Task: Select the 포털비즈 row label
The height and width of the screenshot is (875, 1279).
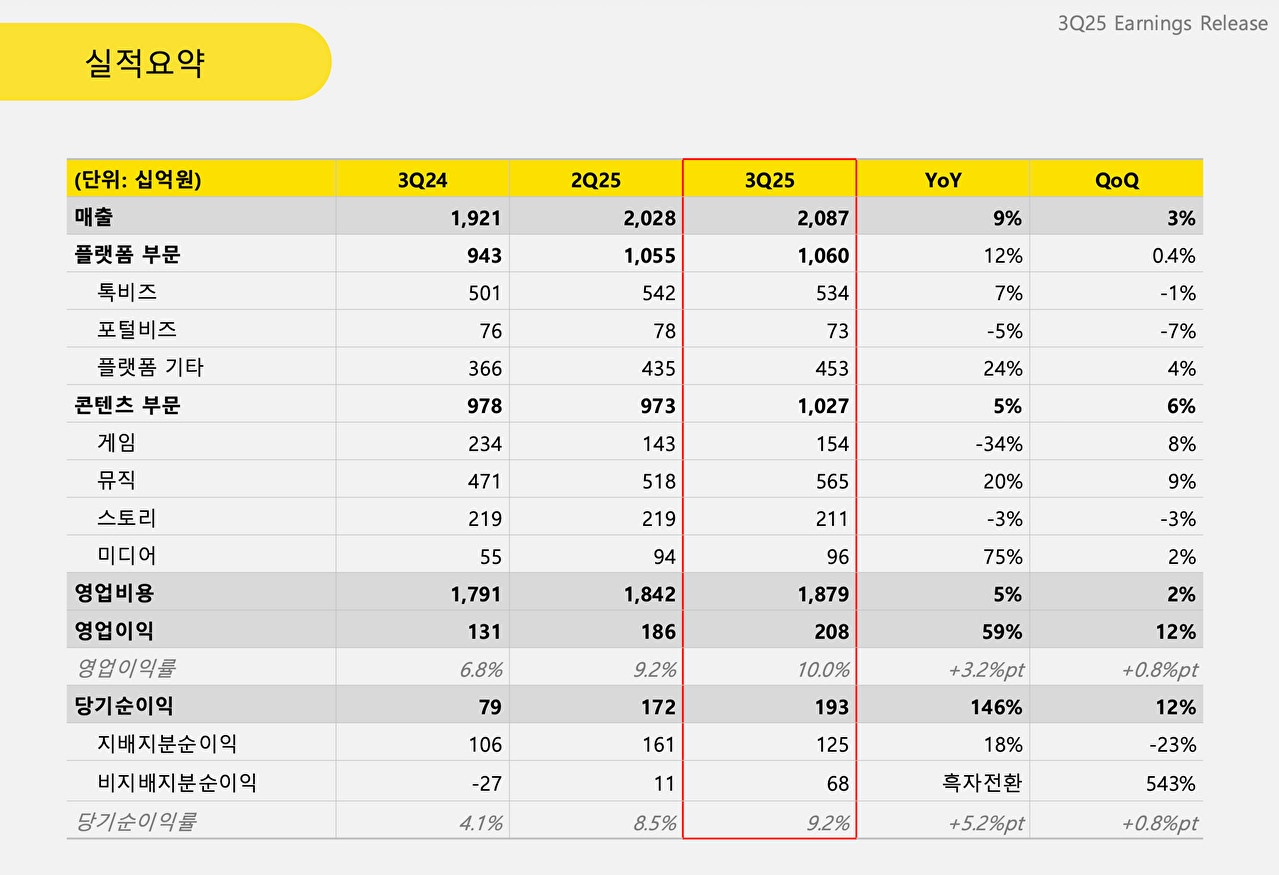Action: tap(120, 330)
